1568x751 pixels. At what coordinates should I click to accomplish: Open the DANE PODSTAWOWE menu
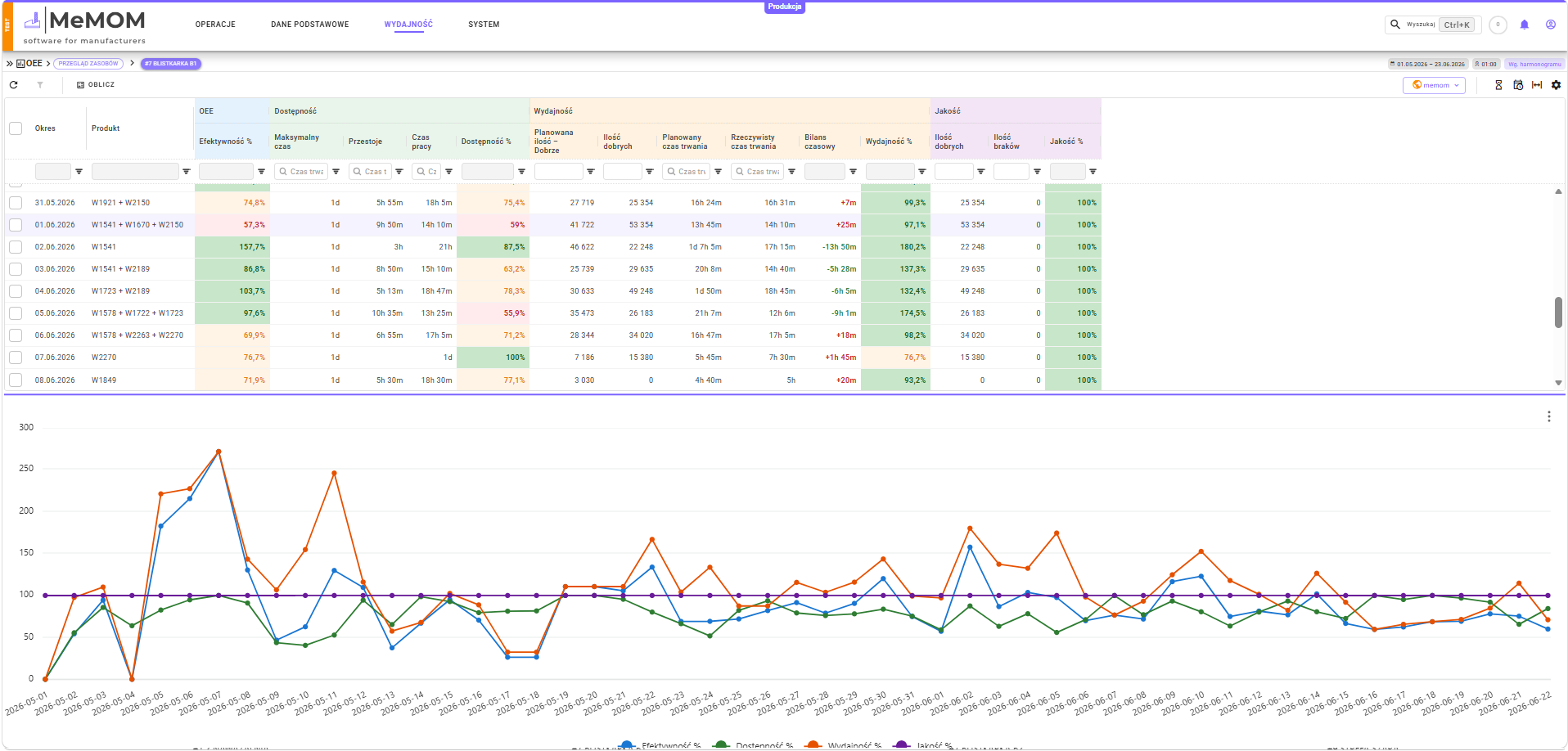pos(310,25)
